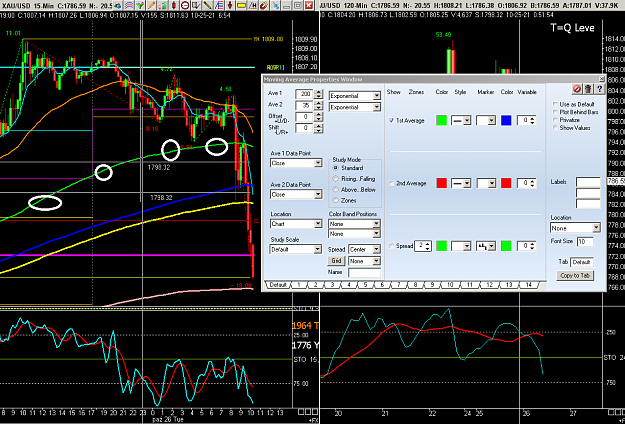The width and height of the screenshot is (625, 424).
Task: Click the blue pushpin icon in the toolbar
Action: [275, 6]
